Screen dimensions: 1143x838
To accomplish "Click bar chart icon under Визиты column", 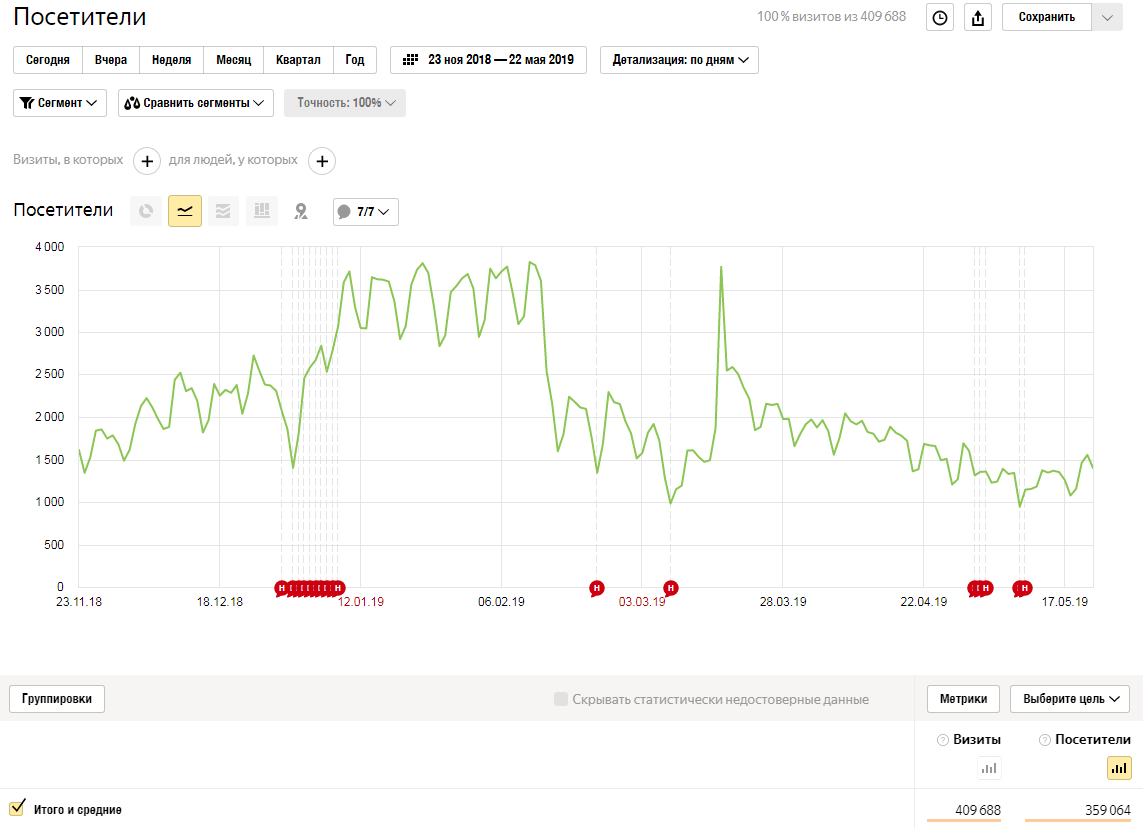I will (989, 768).
